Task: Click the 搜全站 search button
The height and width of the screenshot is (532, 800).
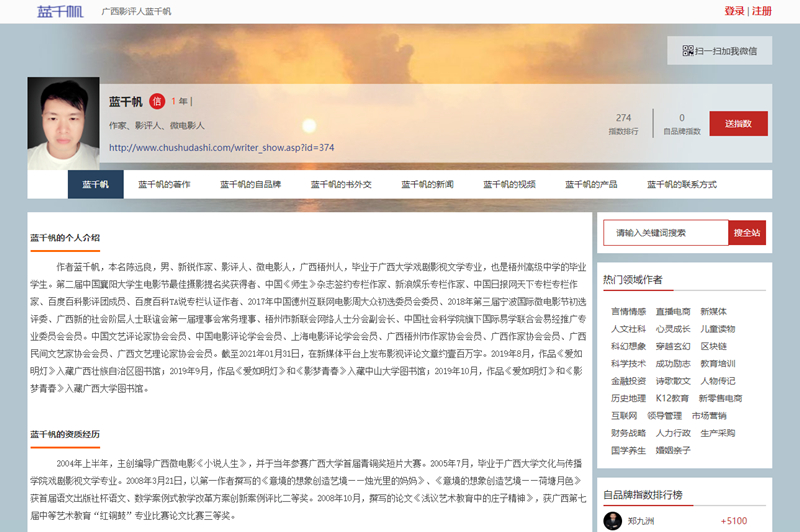Action: (x=747, y=233)
